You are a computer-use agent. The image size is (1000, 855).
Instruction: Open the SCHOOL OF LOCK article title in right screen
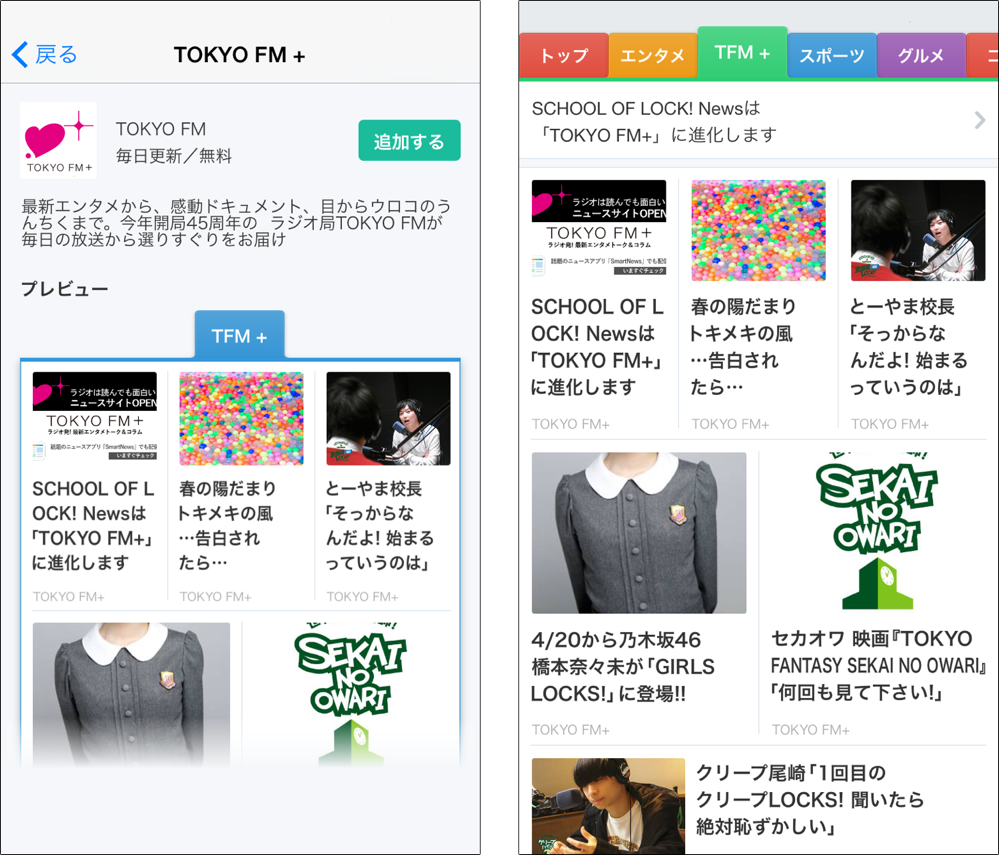(598, 347)
